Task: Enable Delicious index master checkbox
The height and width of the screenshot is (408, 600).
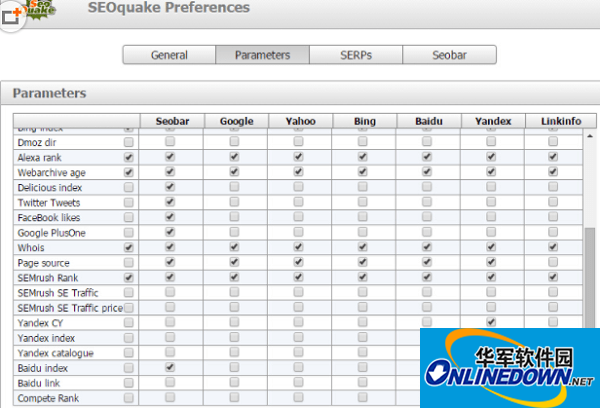Action: coord(129,188)
